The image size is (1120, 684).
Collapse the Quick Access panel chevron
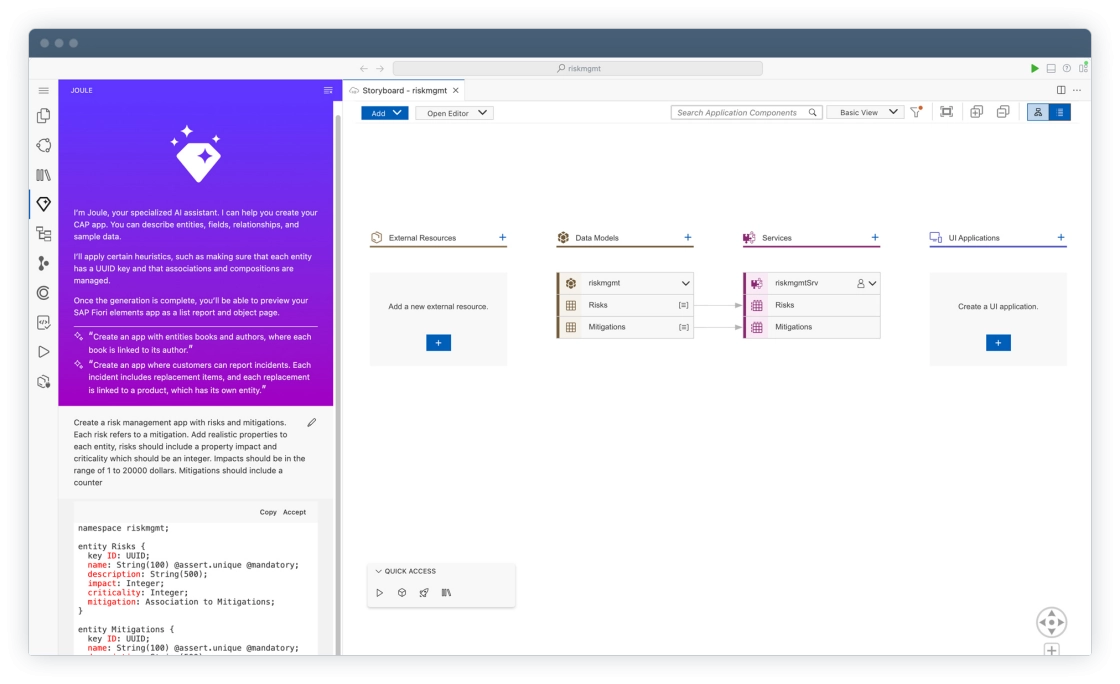379,571
